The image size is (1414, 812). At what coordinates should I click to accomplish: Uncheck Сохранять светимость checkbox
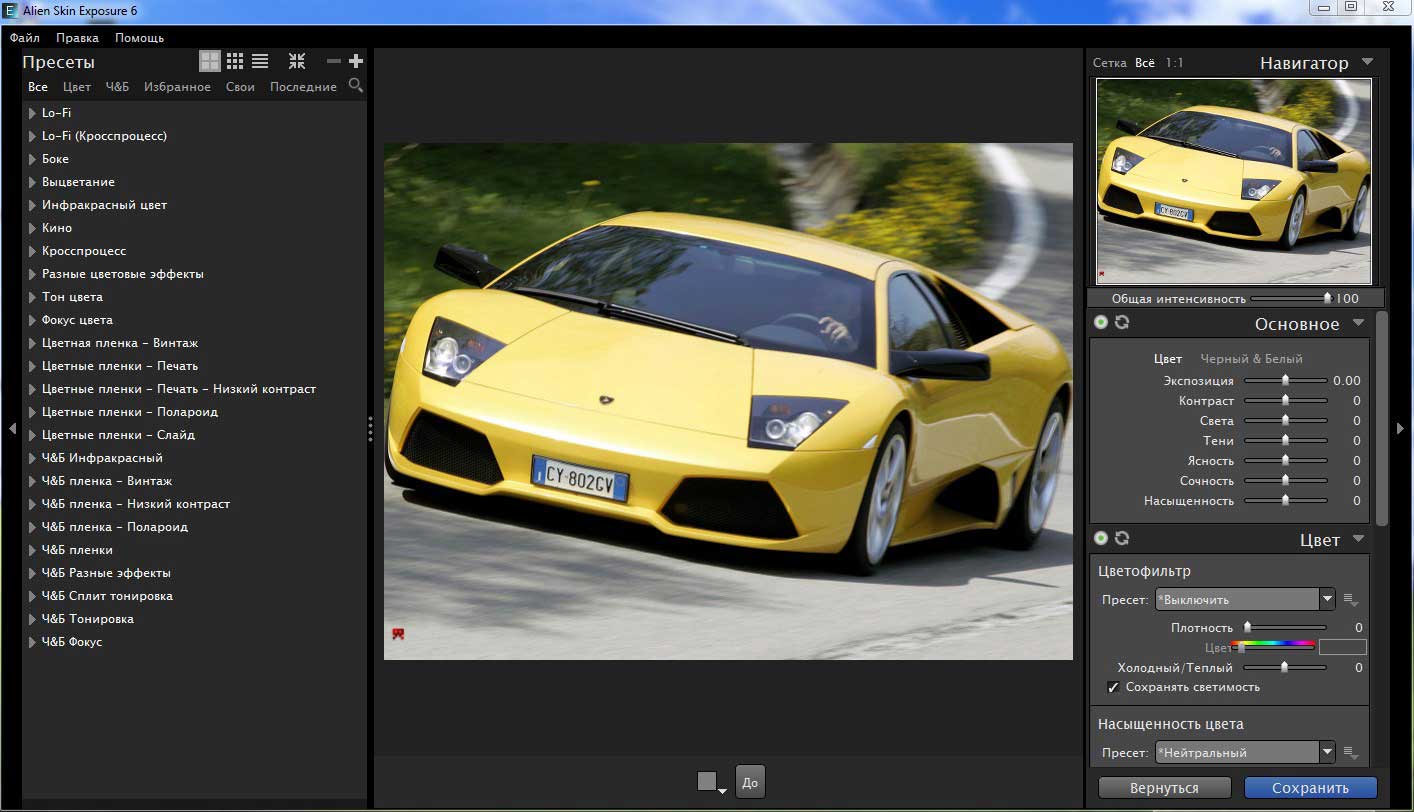click(x=1113, y=687)
